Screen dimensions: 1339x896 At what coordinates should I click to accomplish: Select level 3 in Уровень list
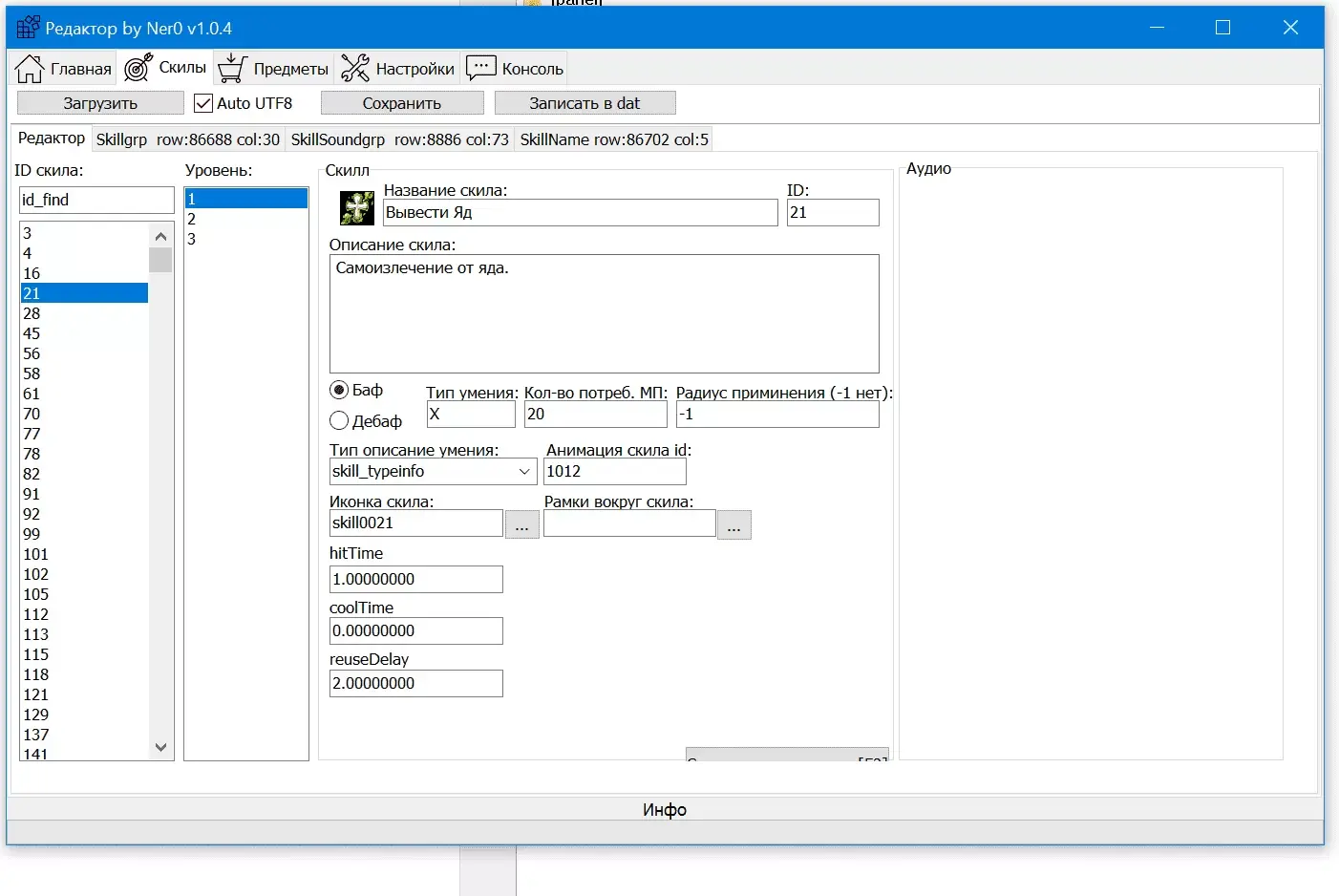[246, 239]
